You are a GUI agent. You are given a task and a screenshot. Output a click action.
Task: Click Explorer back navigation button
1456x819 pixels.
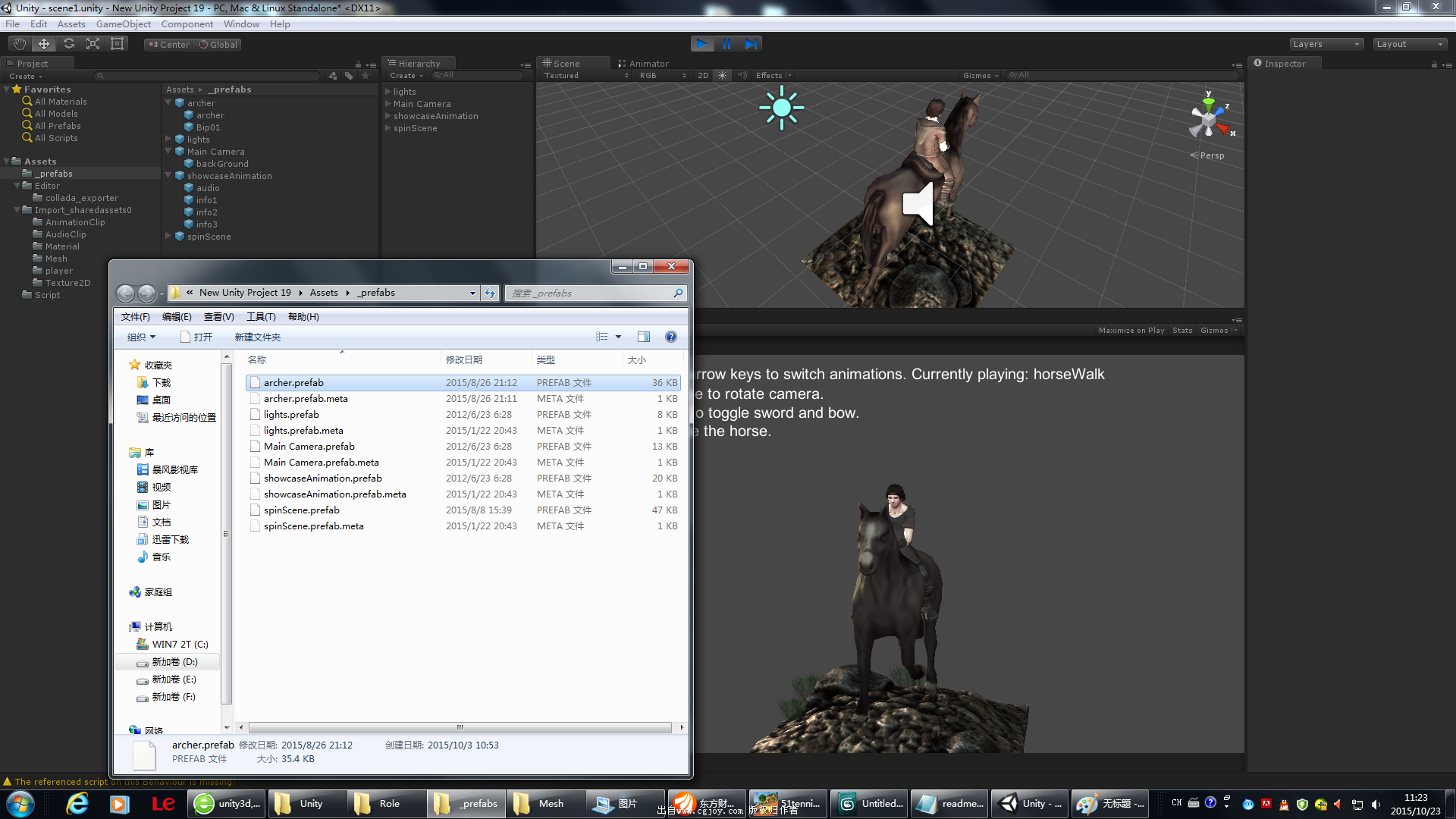(x=126, y=293)
